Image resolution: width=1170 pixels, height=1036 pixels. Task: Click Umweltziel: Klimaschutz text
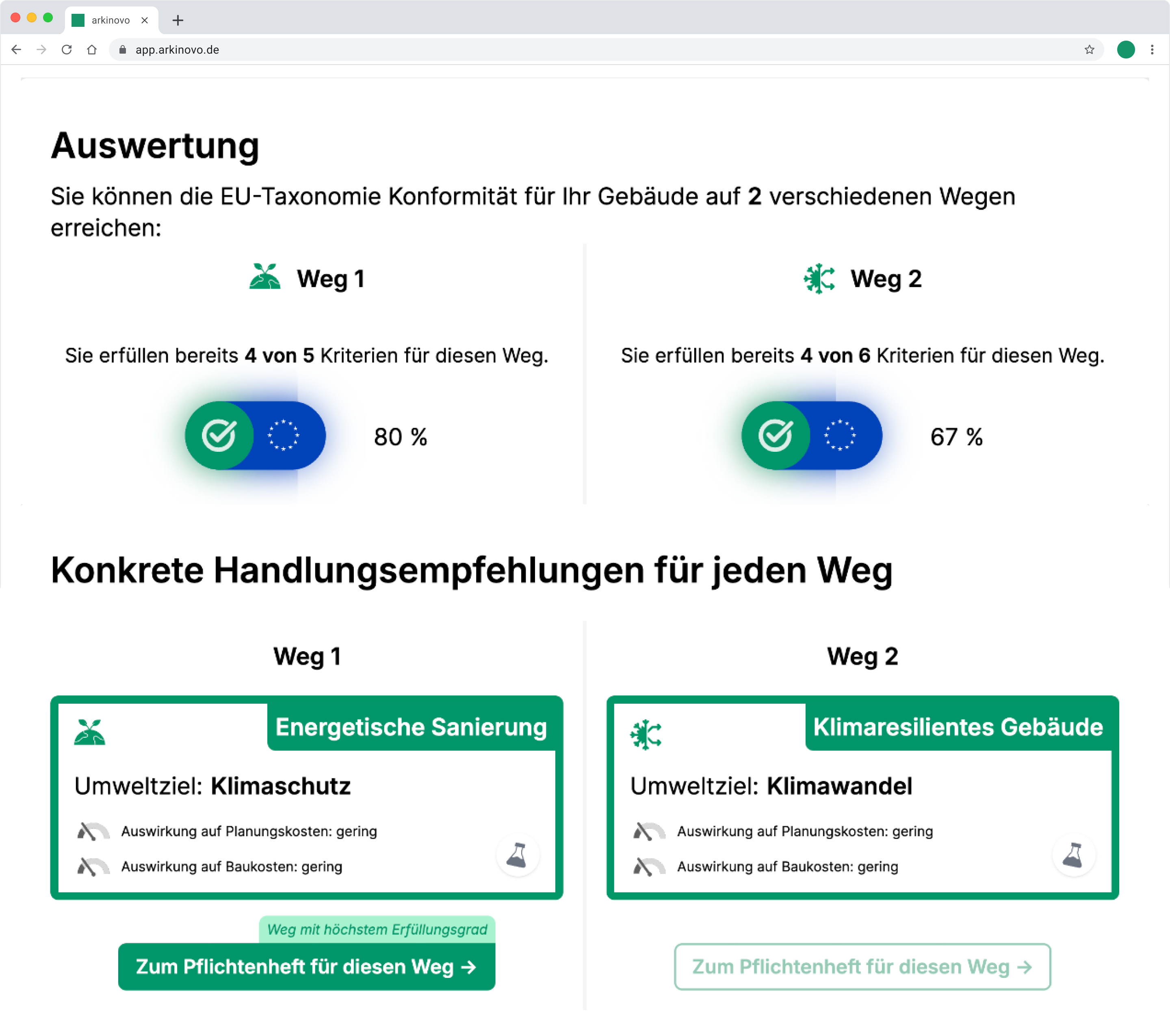212,786
